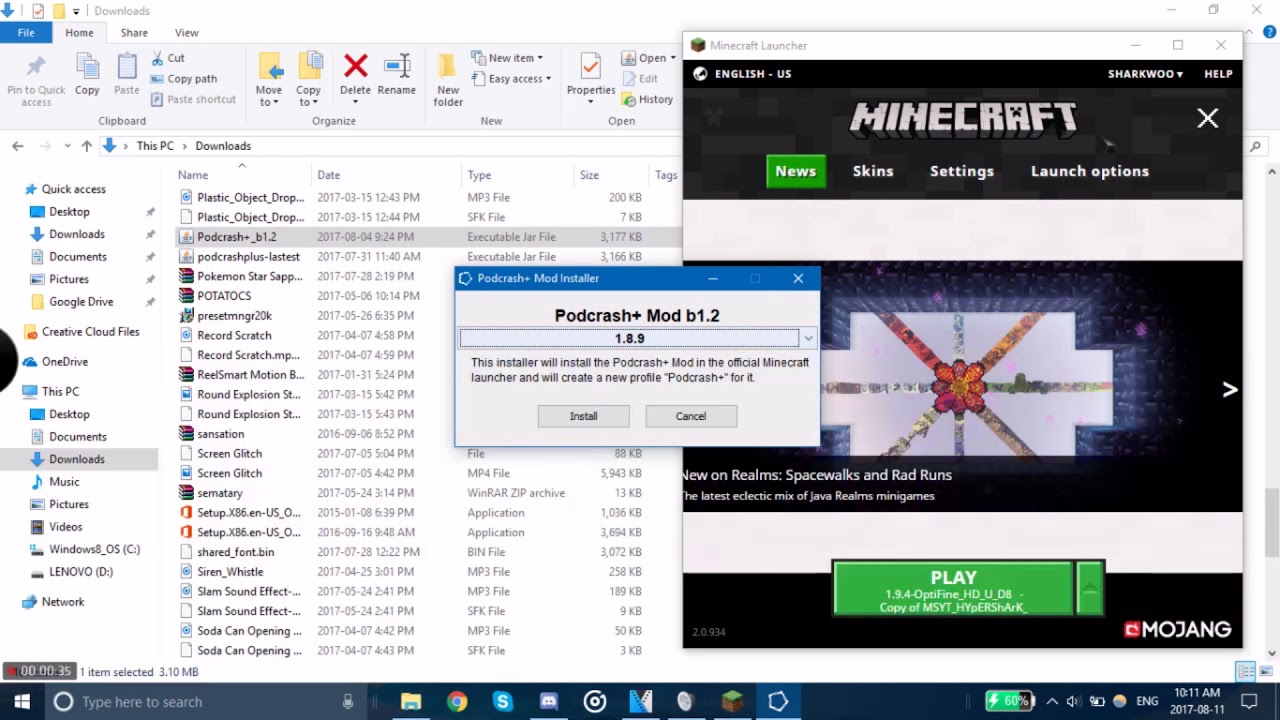1280x720 pixels.
Task: Click Copy path in Clipboard group
Action: pos(183,79)
